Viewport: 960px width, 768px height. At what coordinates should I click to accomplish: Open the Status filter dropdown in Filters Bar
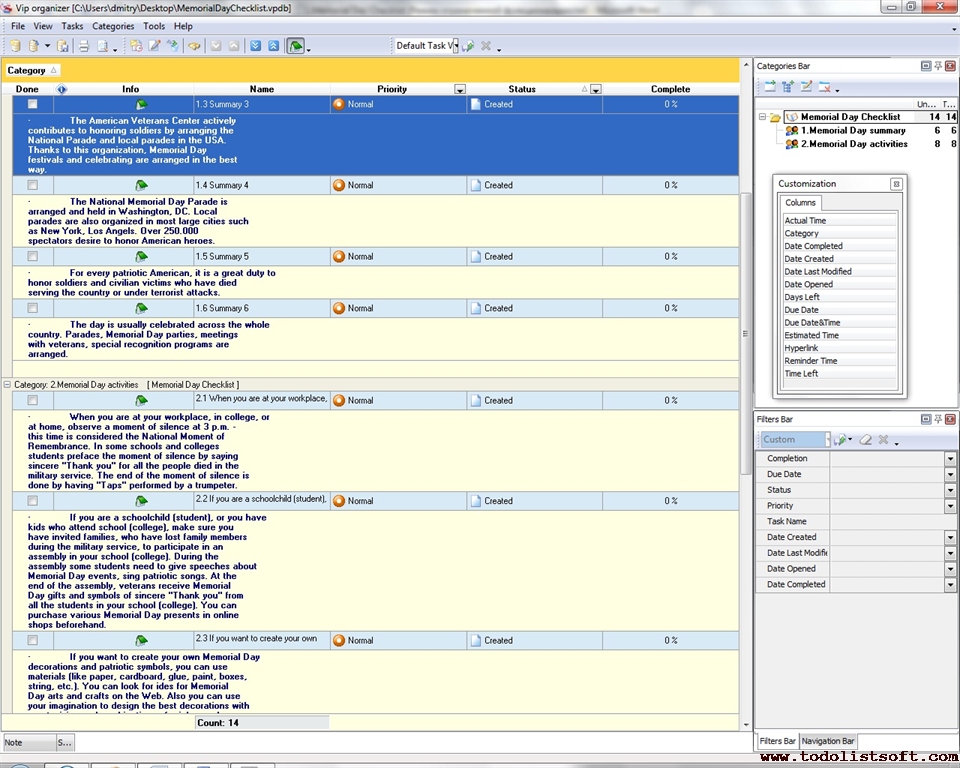tap(950, 490)
